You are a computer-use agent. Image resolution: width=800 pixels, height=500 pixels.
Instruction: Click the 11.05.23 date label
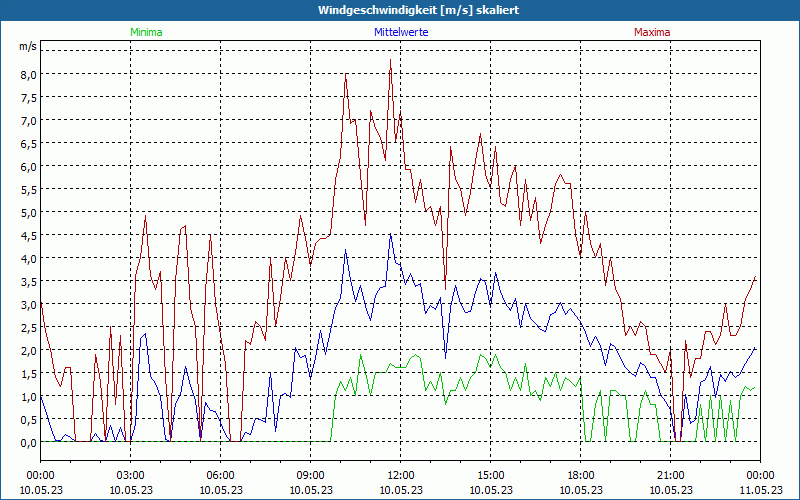(x=760, y=490)
